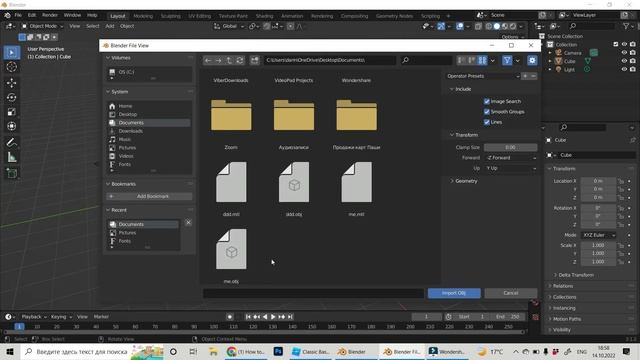
Task: Toggle the file filter funnel icon
Action: [507, 60]
